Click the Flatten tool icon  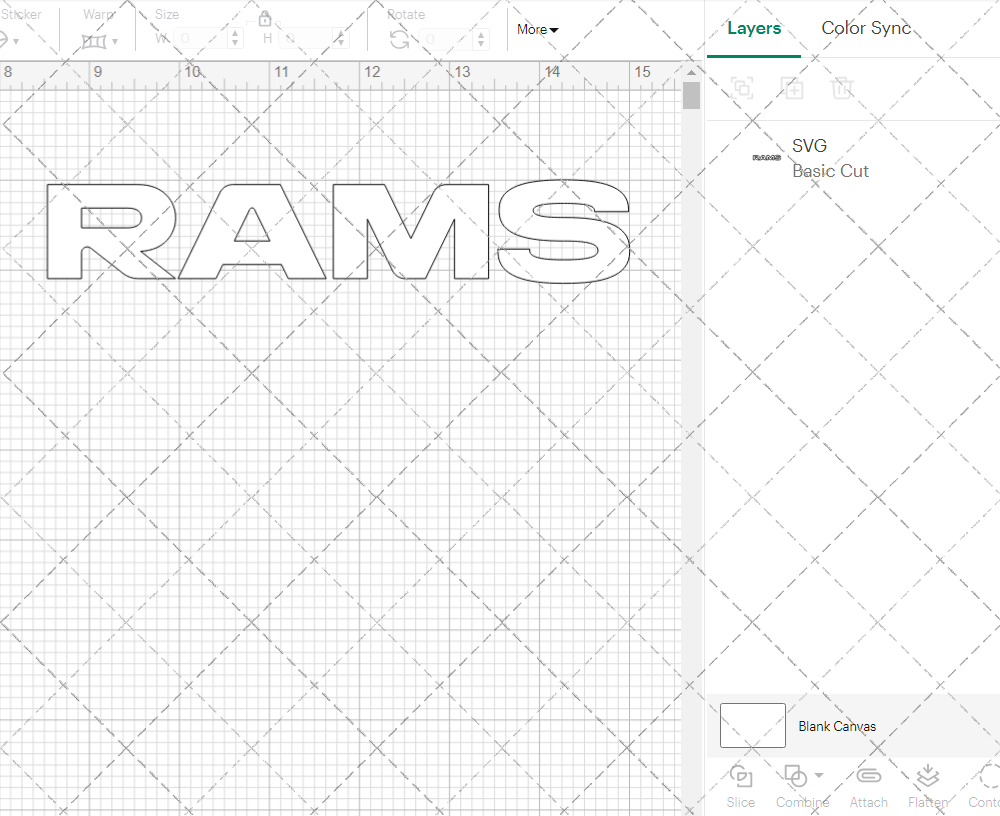tap(928, 776)
